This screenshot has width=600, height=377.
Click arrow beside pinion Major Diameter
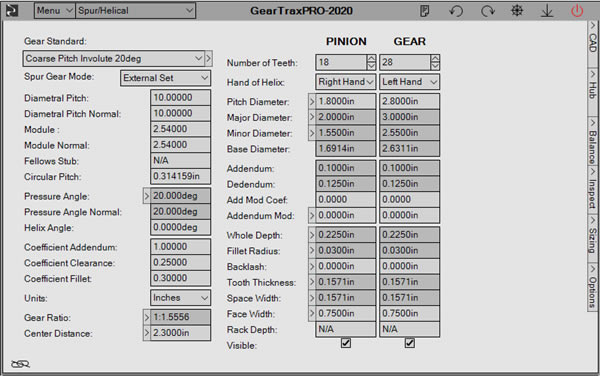(312, 117)
